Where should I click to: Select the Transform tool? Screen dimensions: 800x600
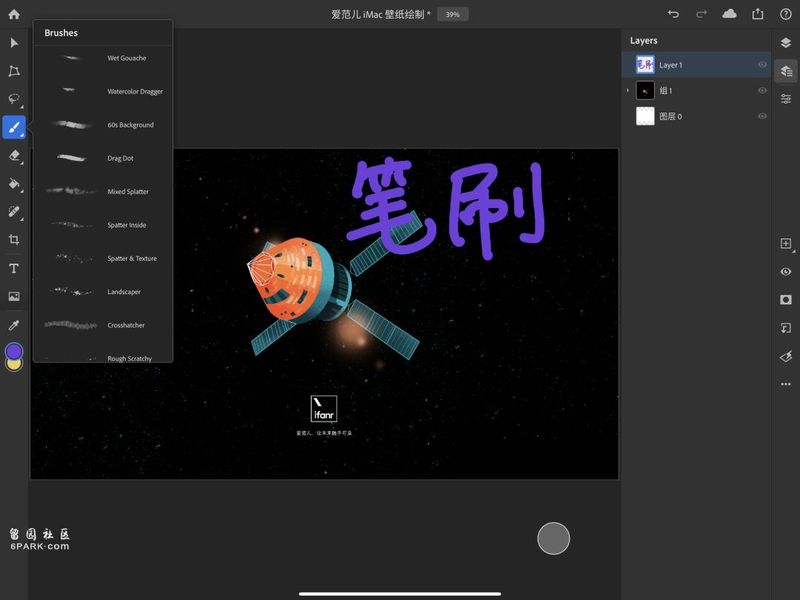(14, 71)
